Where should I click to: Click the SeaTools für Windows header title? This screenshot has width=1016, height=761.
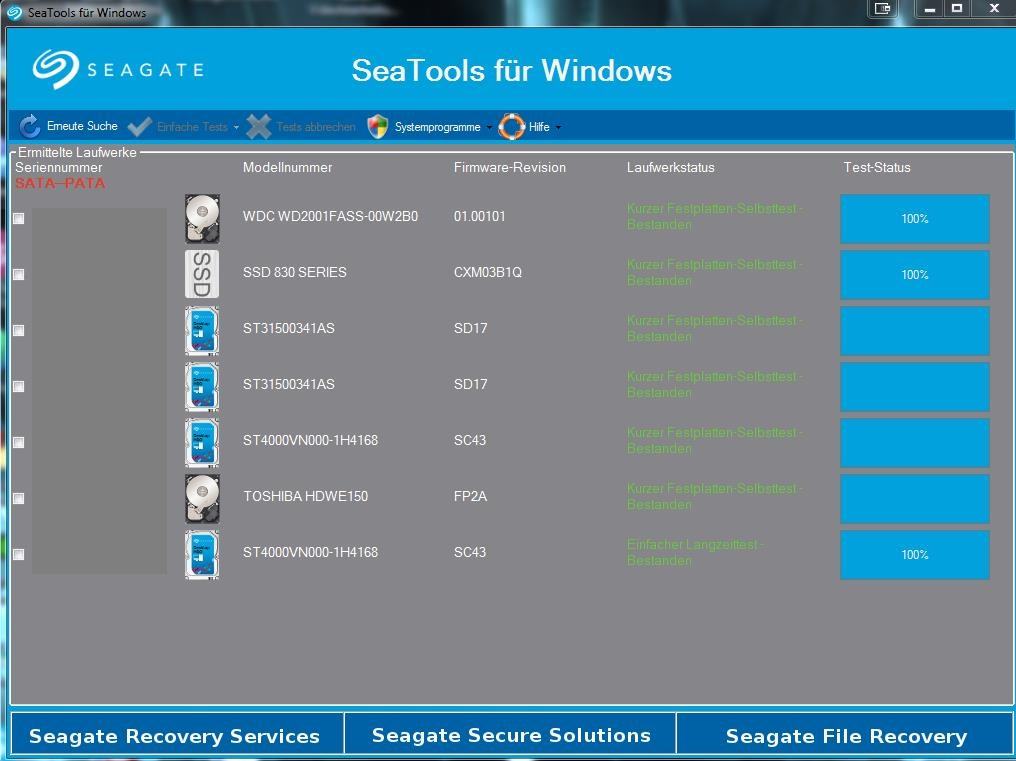click(x=511, y=70)
